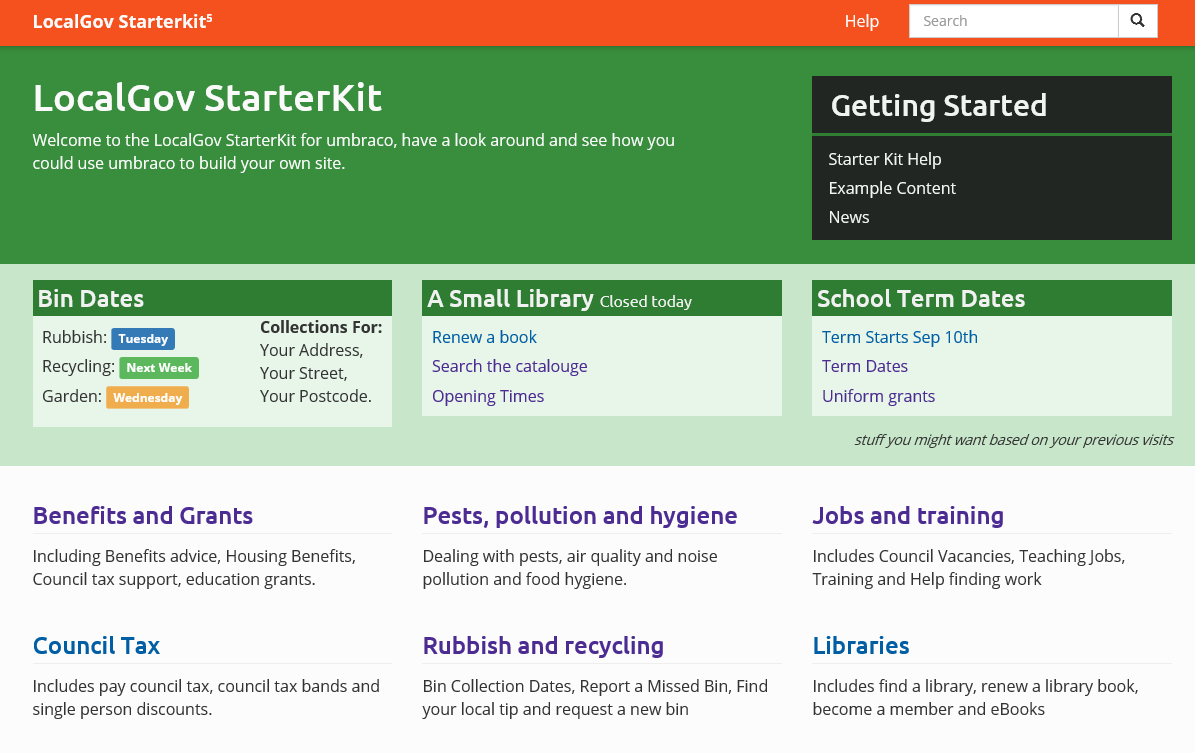Viewport: 1195px width, 753px height.
Task: View library Opening Times link
Action: pyautogui.click(x=488, y=396)
